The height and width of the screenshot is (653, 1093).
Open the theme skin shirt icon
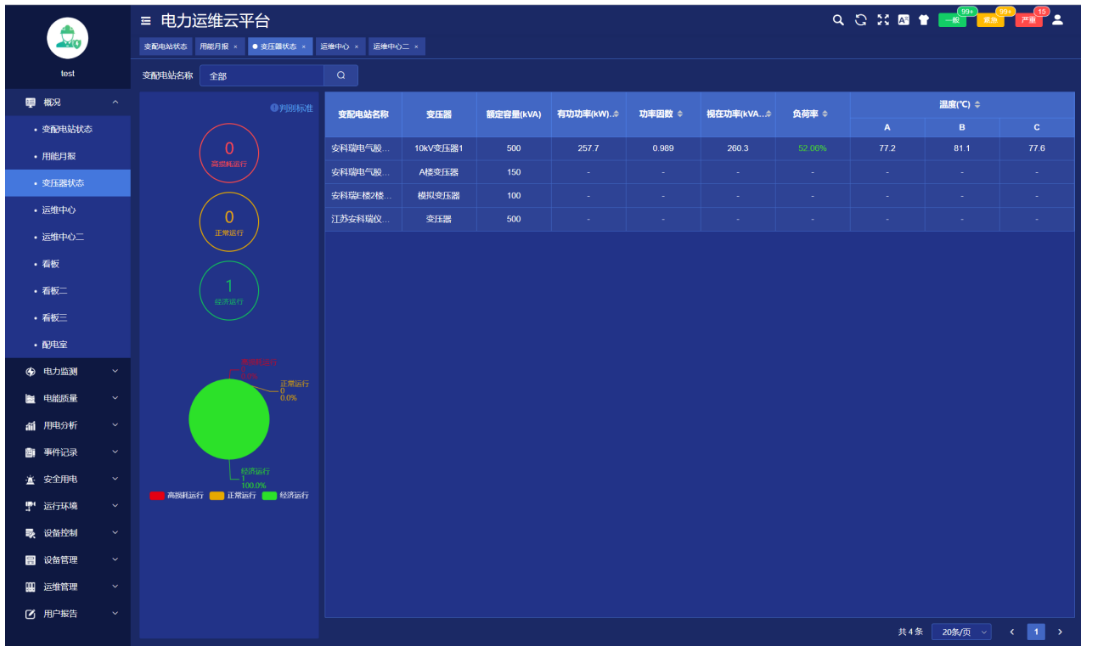tap(924, 20)
